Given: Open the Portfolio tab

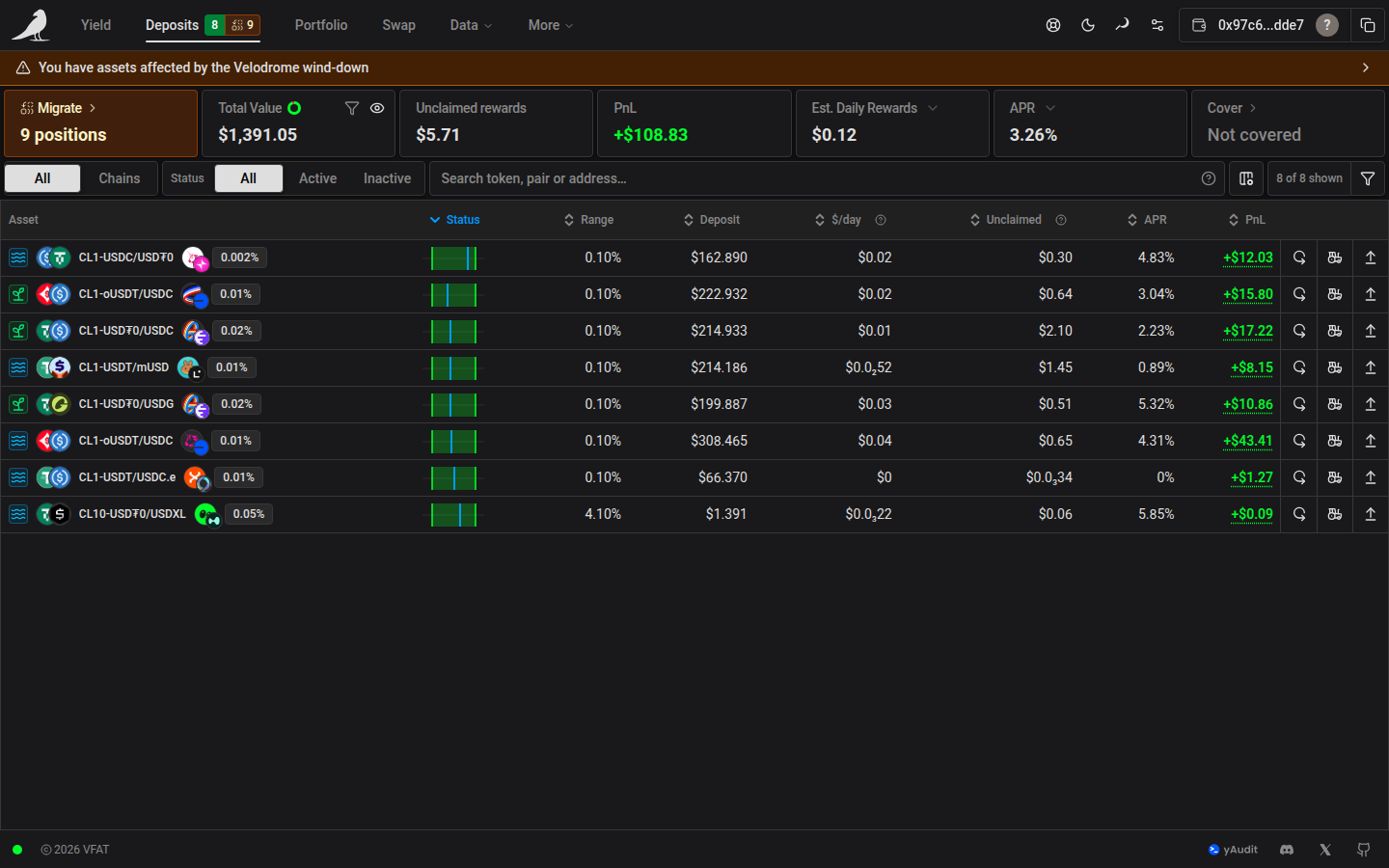Looking at the screenshot, I should 321,25.
